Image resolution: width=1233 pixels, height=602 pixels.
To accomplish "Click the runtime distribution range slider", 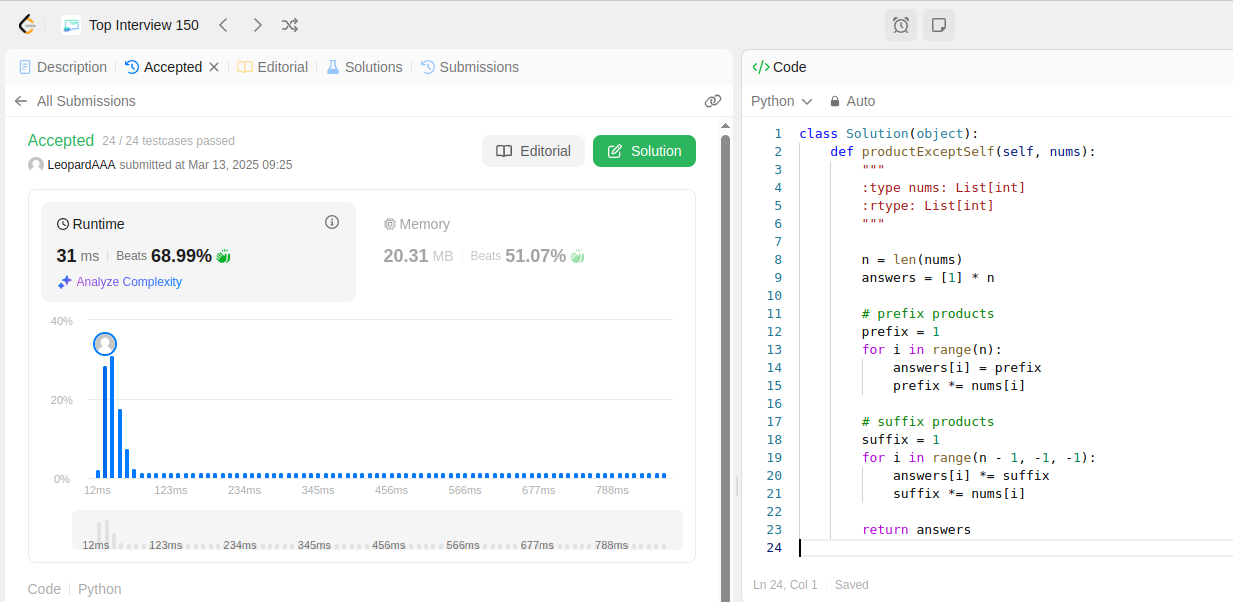I will pos(377,530).
